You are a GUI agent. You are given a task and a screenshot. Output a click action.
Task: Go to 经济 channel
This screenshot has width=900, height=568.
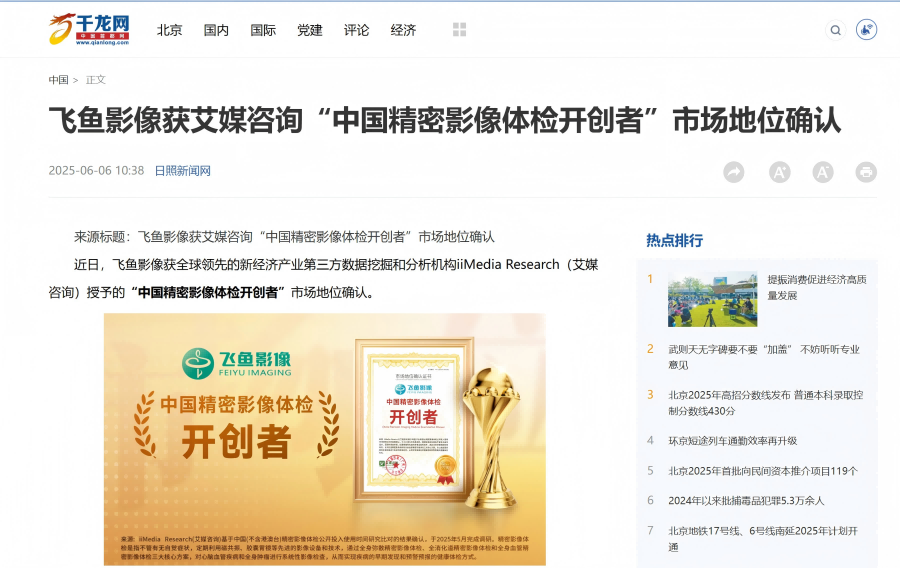point(403,30)
